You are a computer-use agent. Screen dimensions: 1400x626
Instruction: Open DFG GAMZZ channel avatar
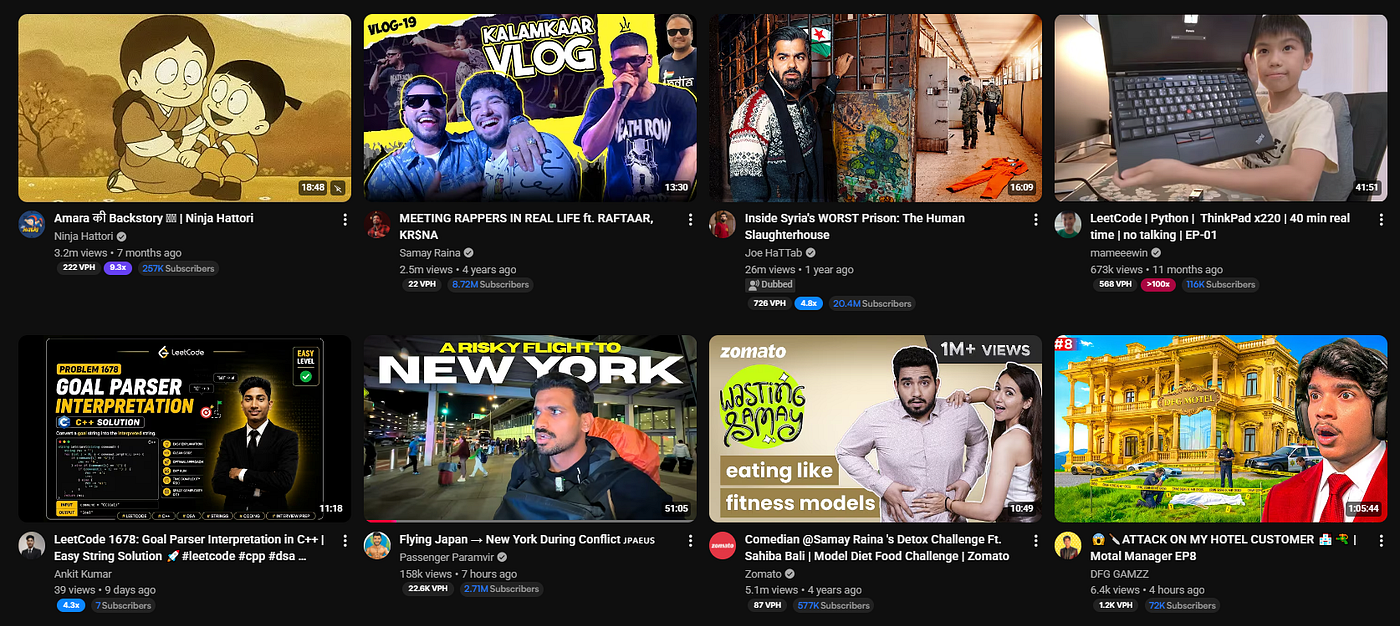click(1068, 545)
